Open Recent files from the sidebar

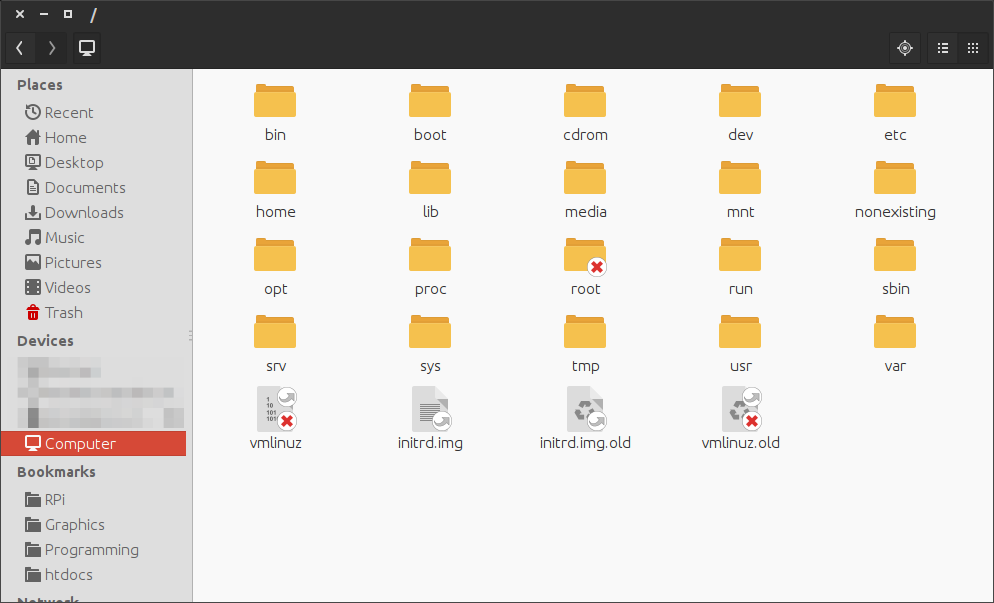66,112
